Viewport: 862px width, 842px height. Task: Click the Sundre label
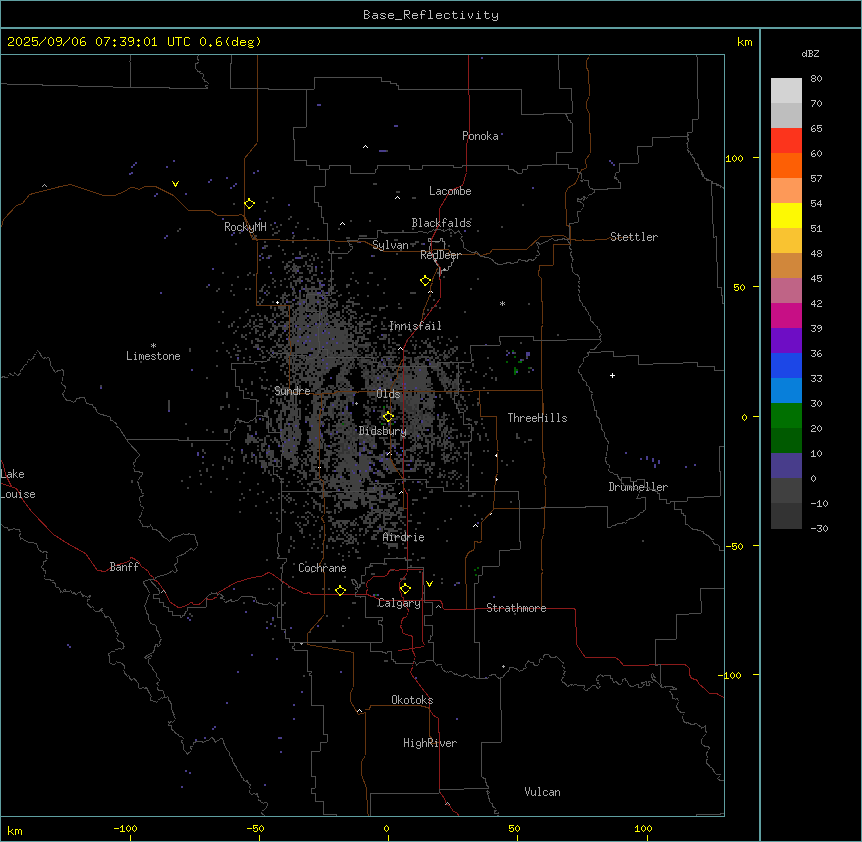pyautogui.click(x=292, y=391)
